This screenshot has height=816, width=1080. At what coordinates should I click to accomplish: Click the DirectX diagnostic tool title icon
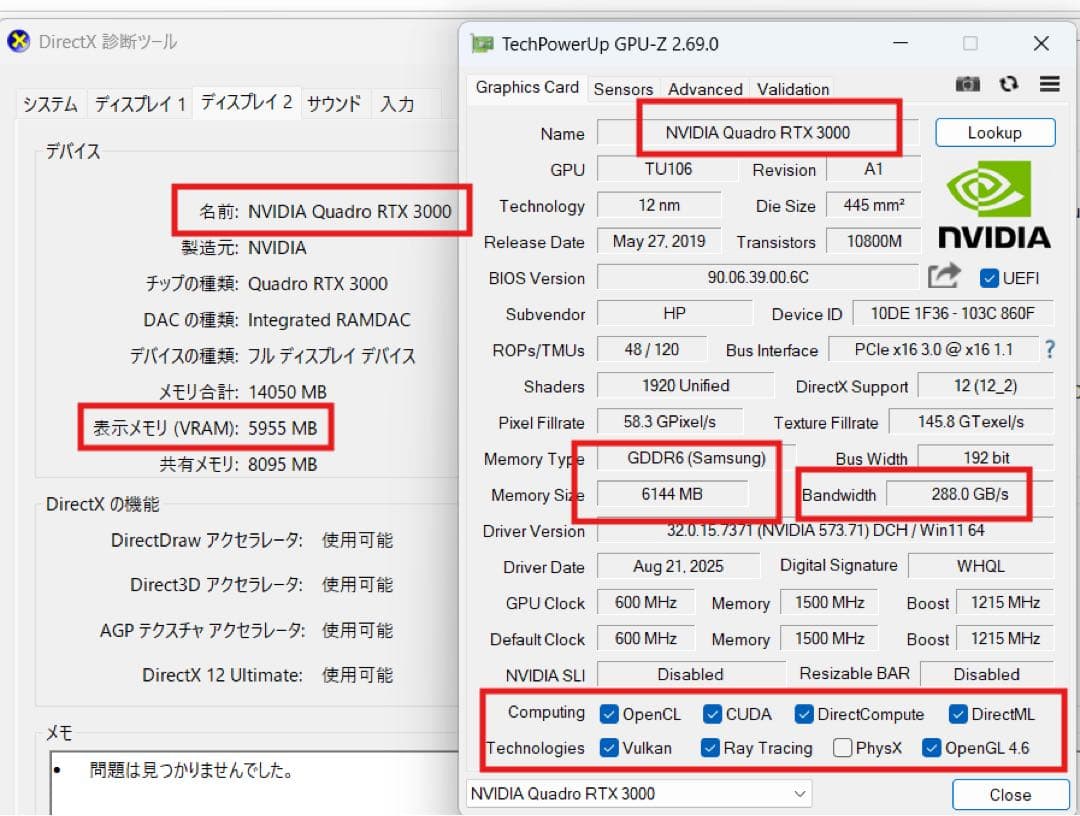pos(19,41)
